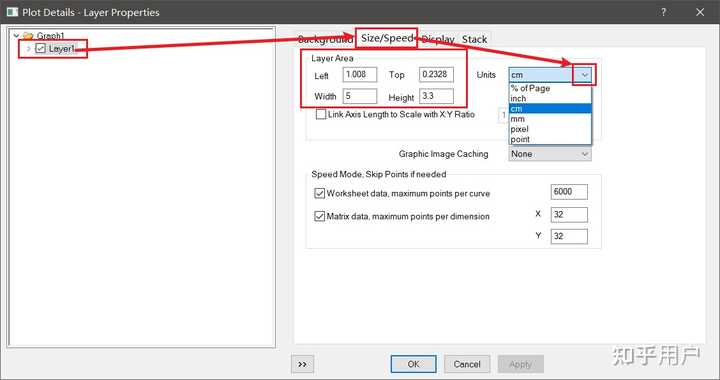Click the OK button
The image size is (720, 380).
[413, 364]
